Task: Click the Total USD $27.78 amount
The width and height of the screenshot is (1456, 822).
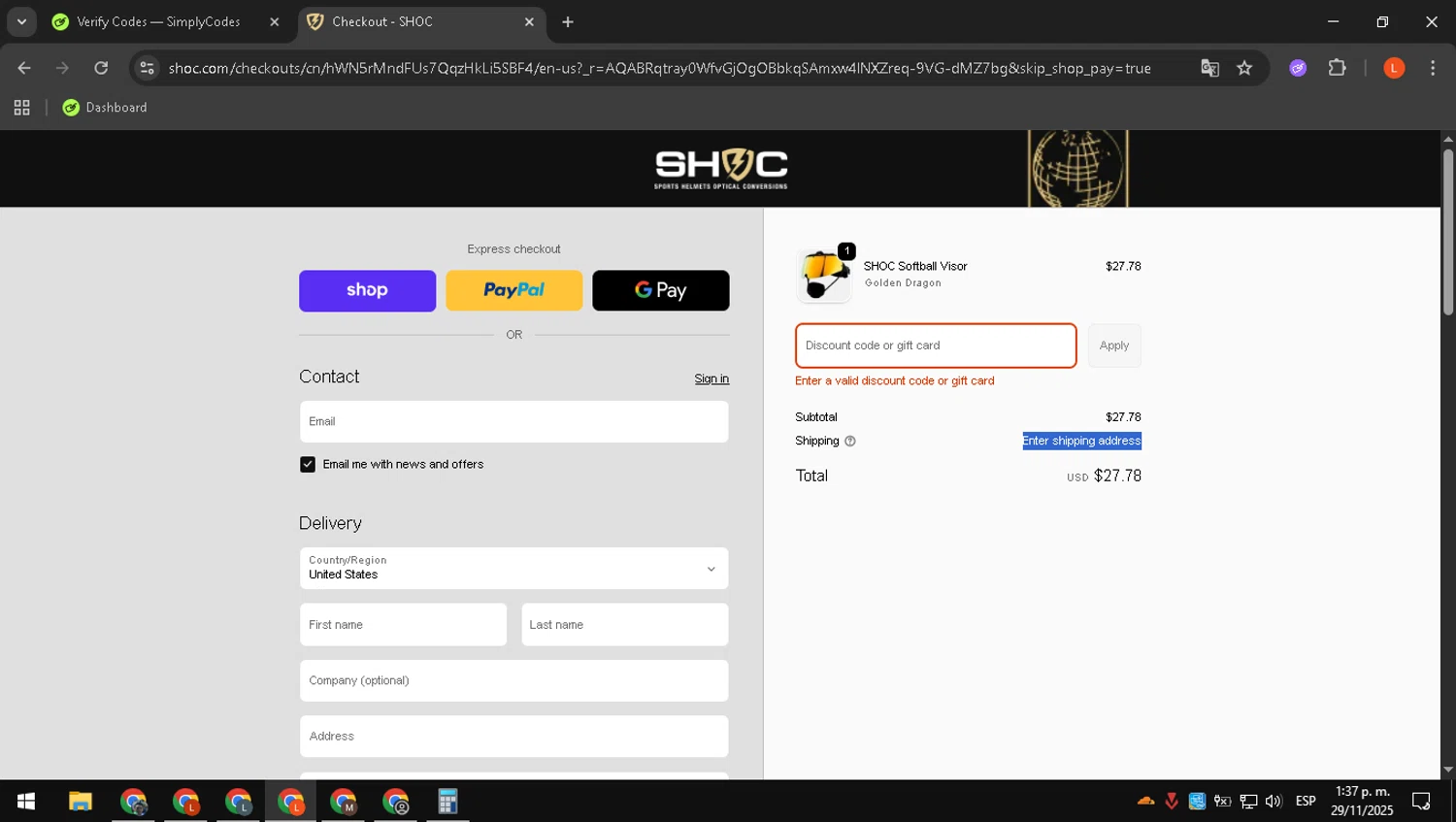Action: (x=1104, y=476)
